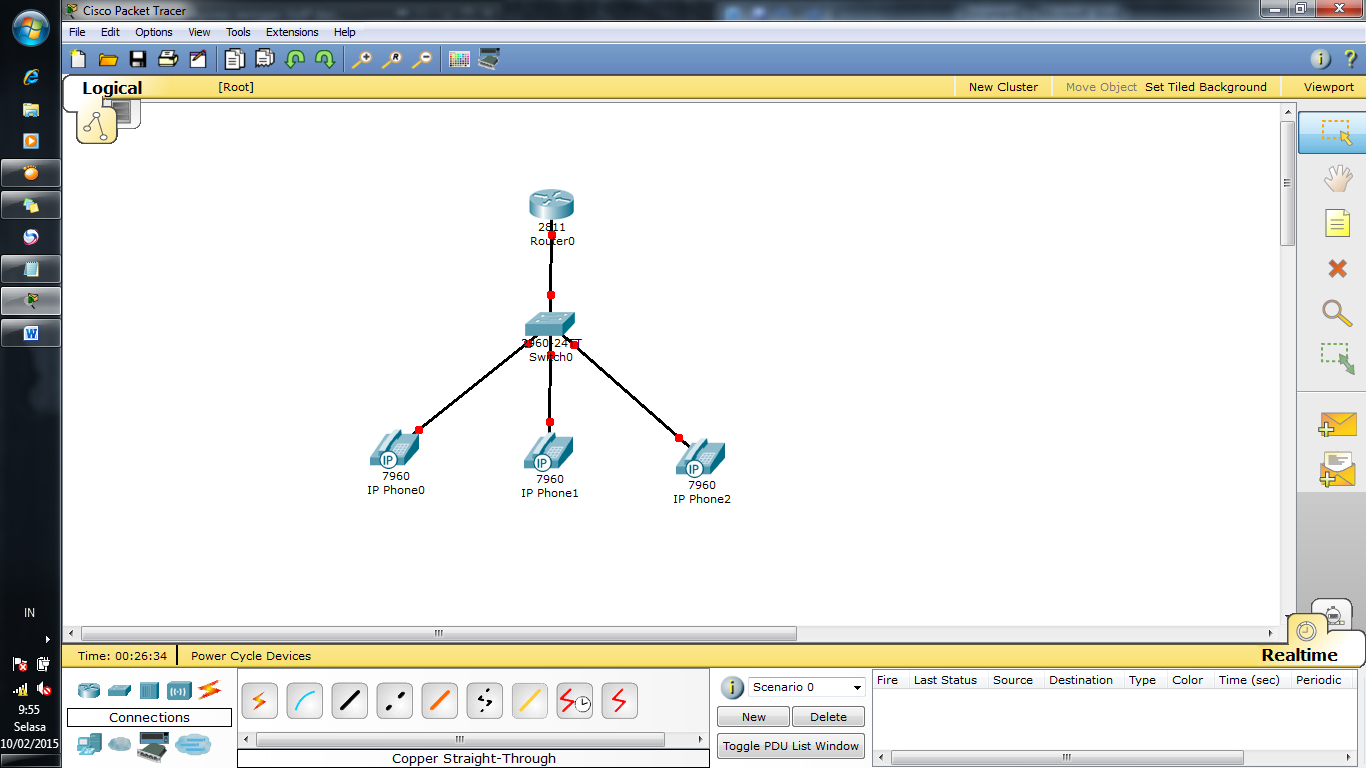This screenshot has height=768, width=1366.
Task: Open the Extensions menu
Action: pyautogui.click(x=292, y=32)
